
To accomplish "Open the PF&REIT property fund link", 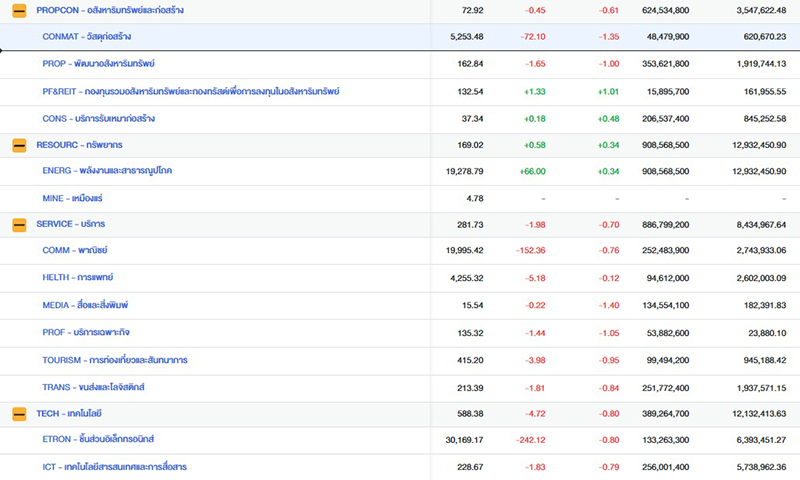I will click(x=190, y=91).
